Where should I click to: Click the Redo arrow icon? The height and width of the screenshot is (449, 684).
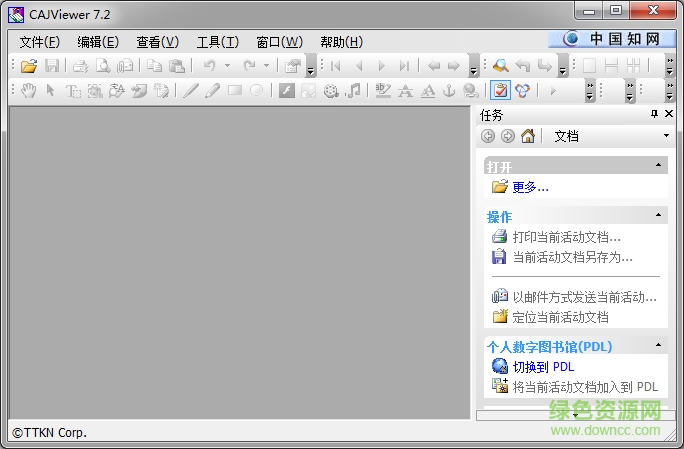250,66
